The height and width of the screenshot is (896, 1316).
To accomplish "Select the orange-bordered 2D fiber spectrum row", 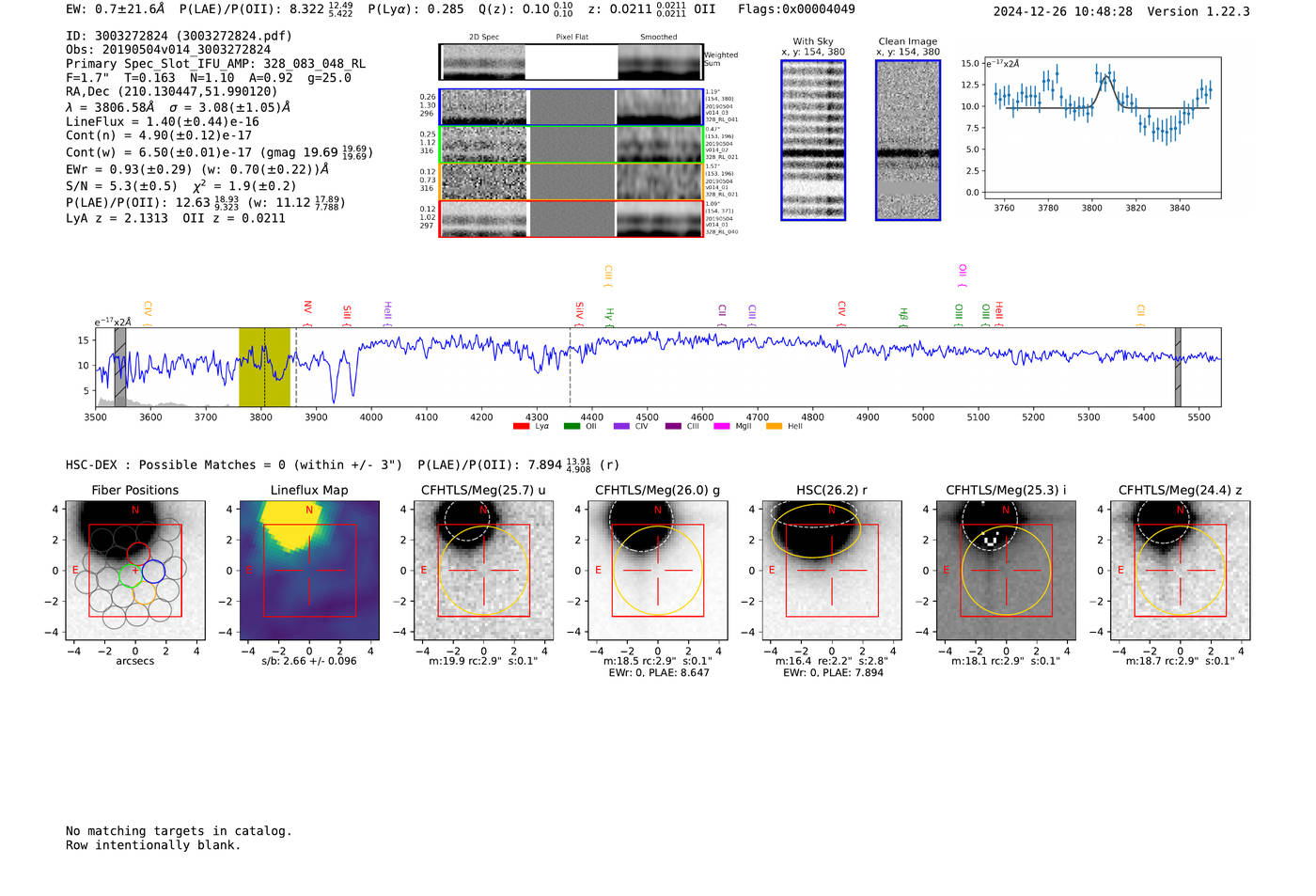I will click(x=572, y=181).
